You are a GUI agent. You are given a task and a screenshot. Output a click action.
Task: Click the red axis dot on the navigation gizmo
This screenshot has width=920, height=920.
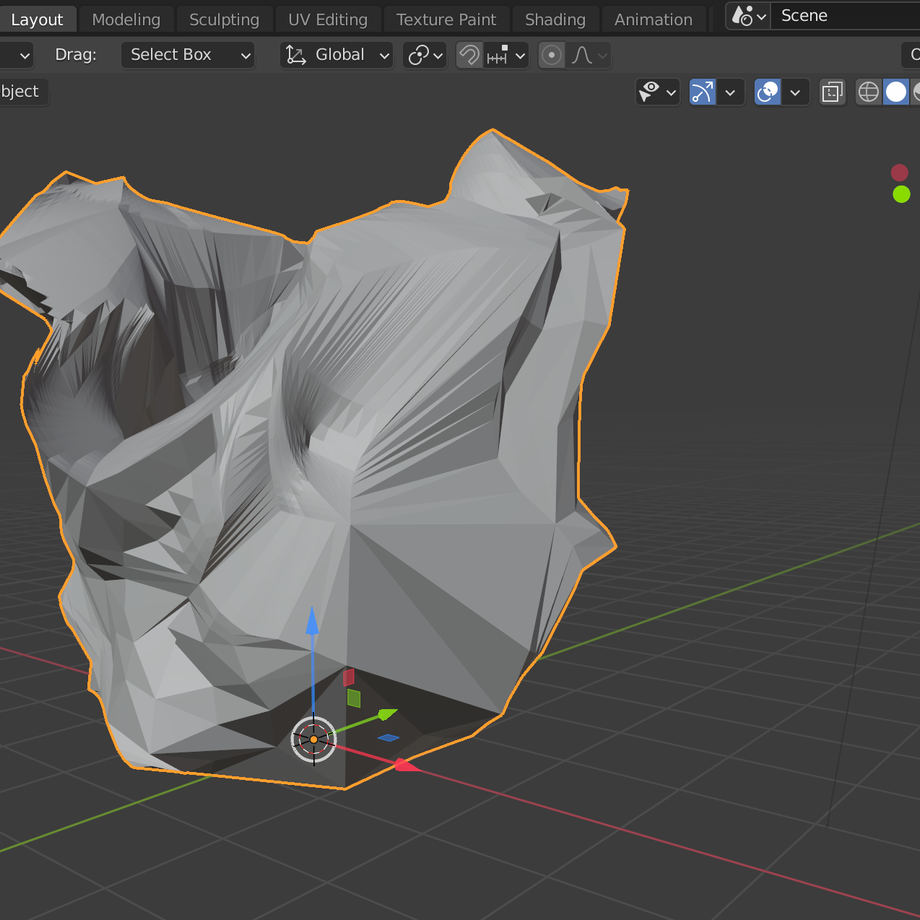[x=899, y=172]
